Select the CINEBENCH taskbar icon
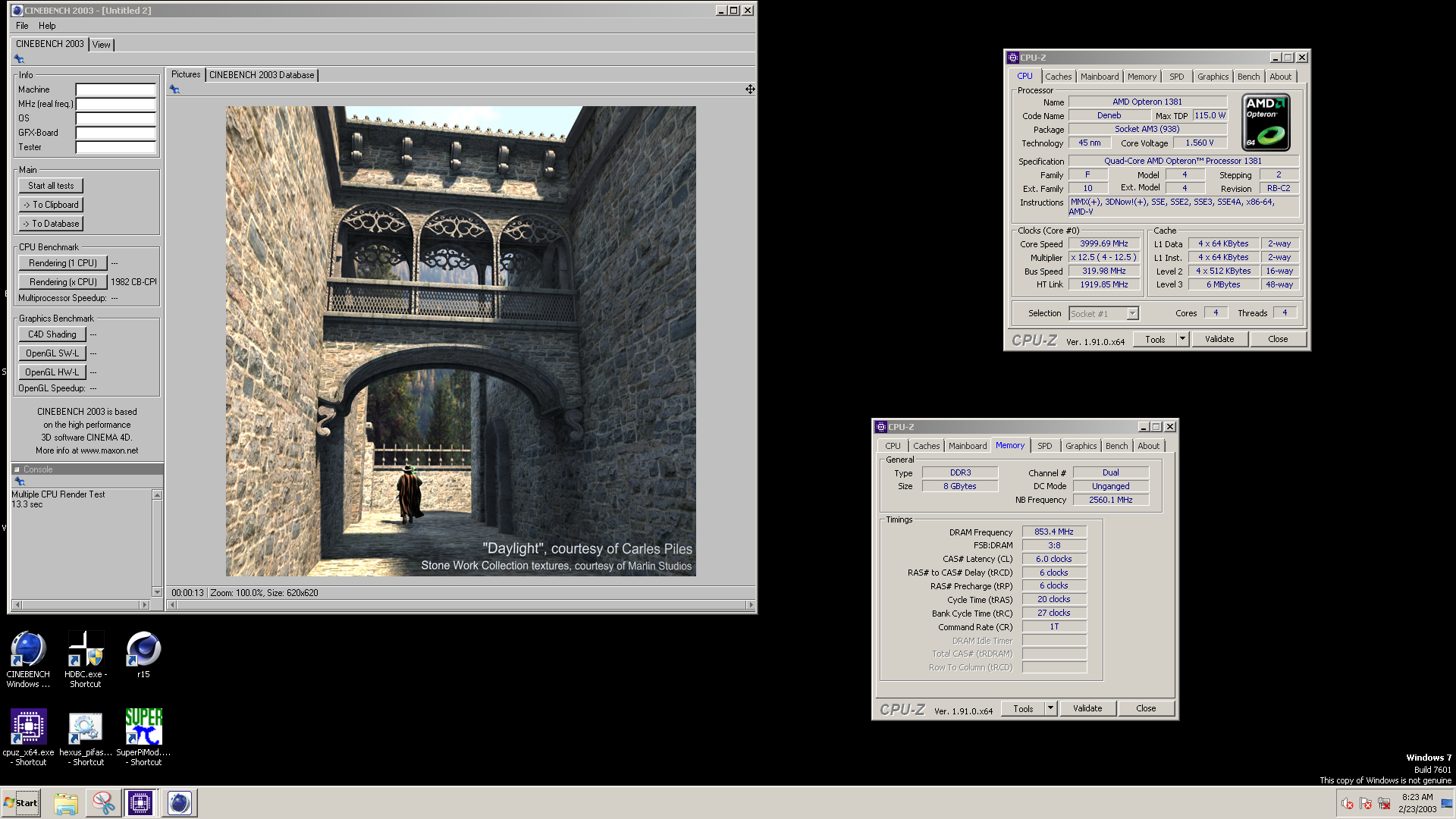 point(179,803)
